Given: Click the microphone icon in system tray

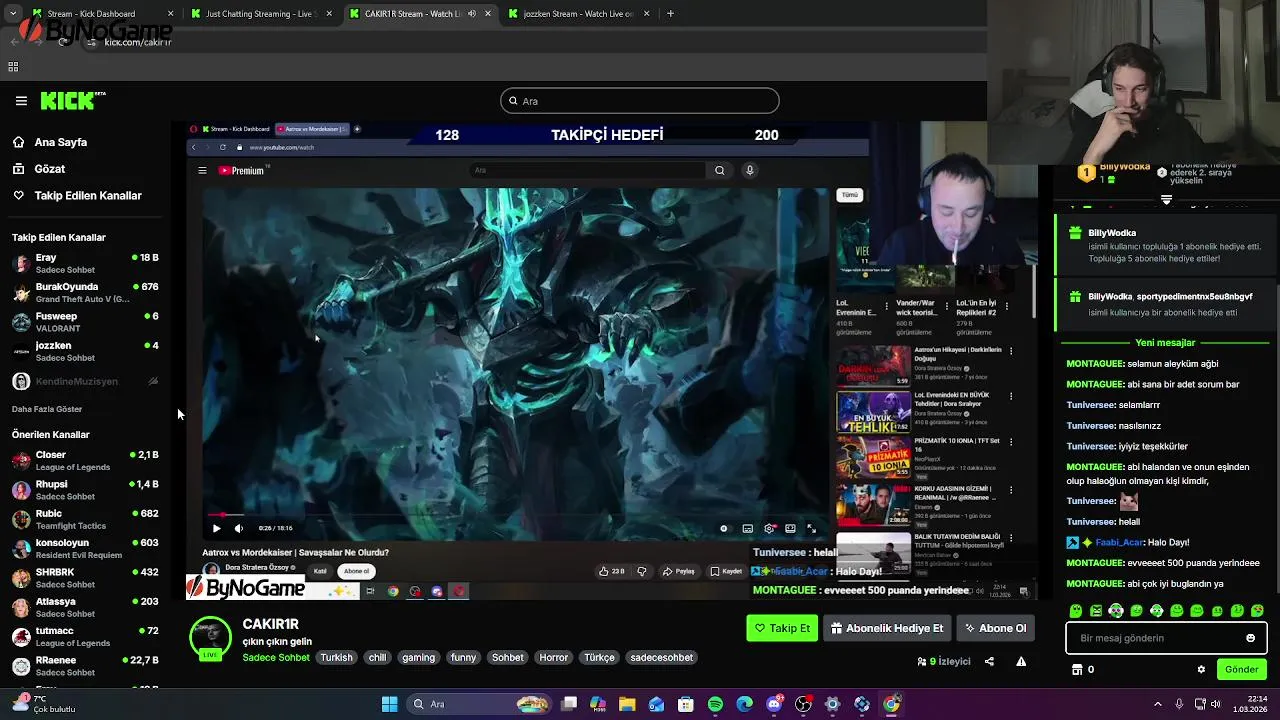Looking at the screenshot, I should click(x=1180, y=704).
